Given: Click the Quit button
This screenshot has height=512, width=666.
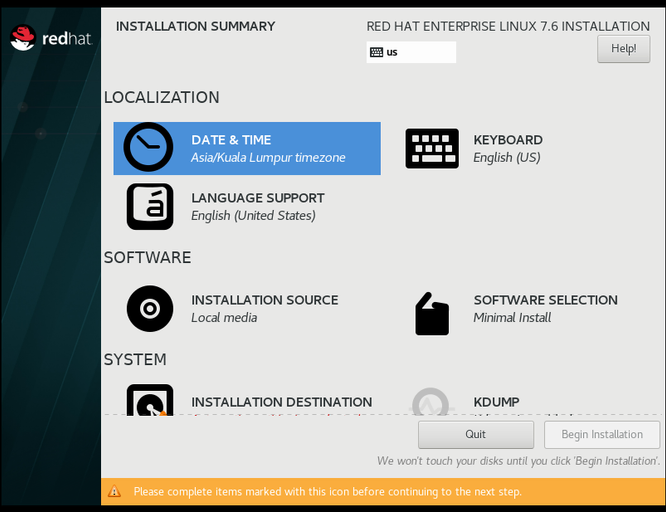Looking at the screenshot, I should (476, 435).
